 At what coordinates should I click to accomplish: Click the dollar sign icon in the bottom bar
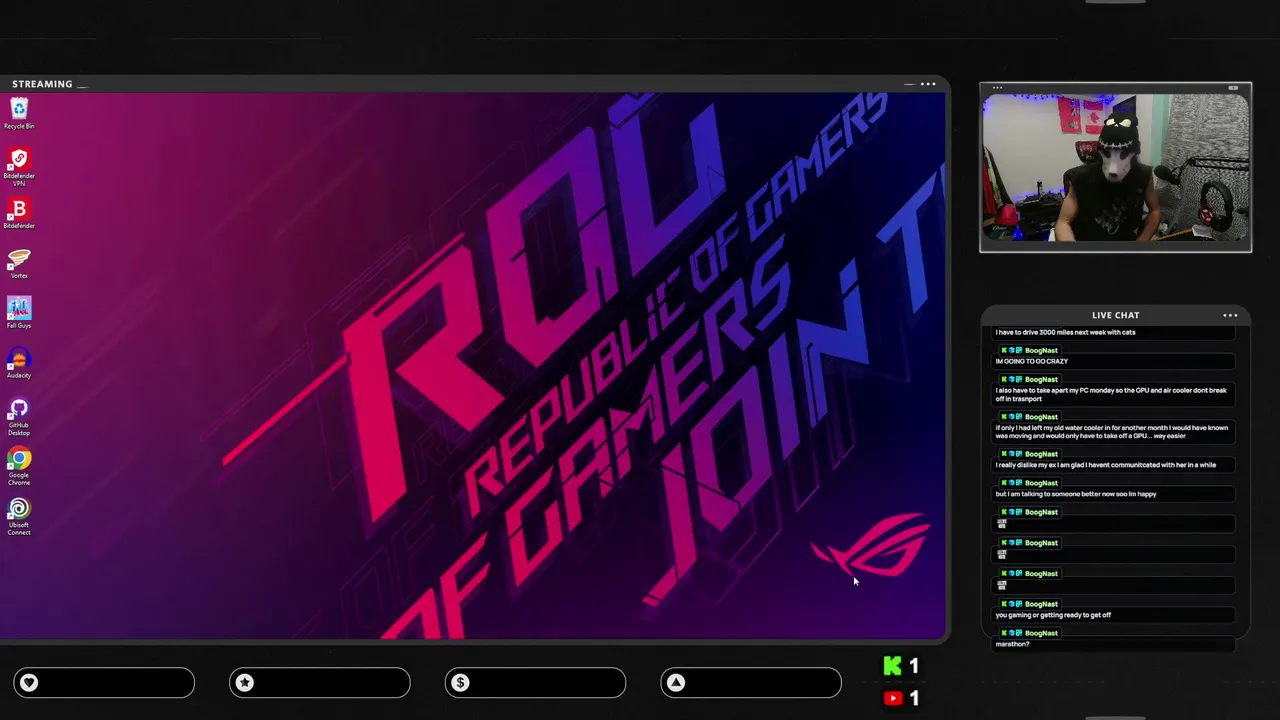(x=460, y=682)
